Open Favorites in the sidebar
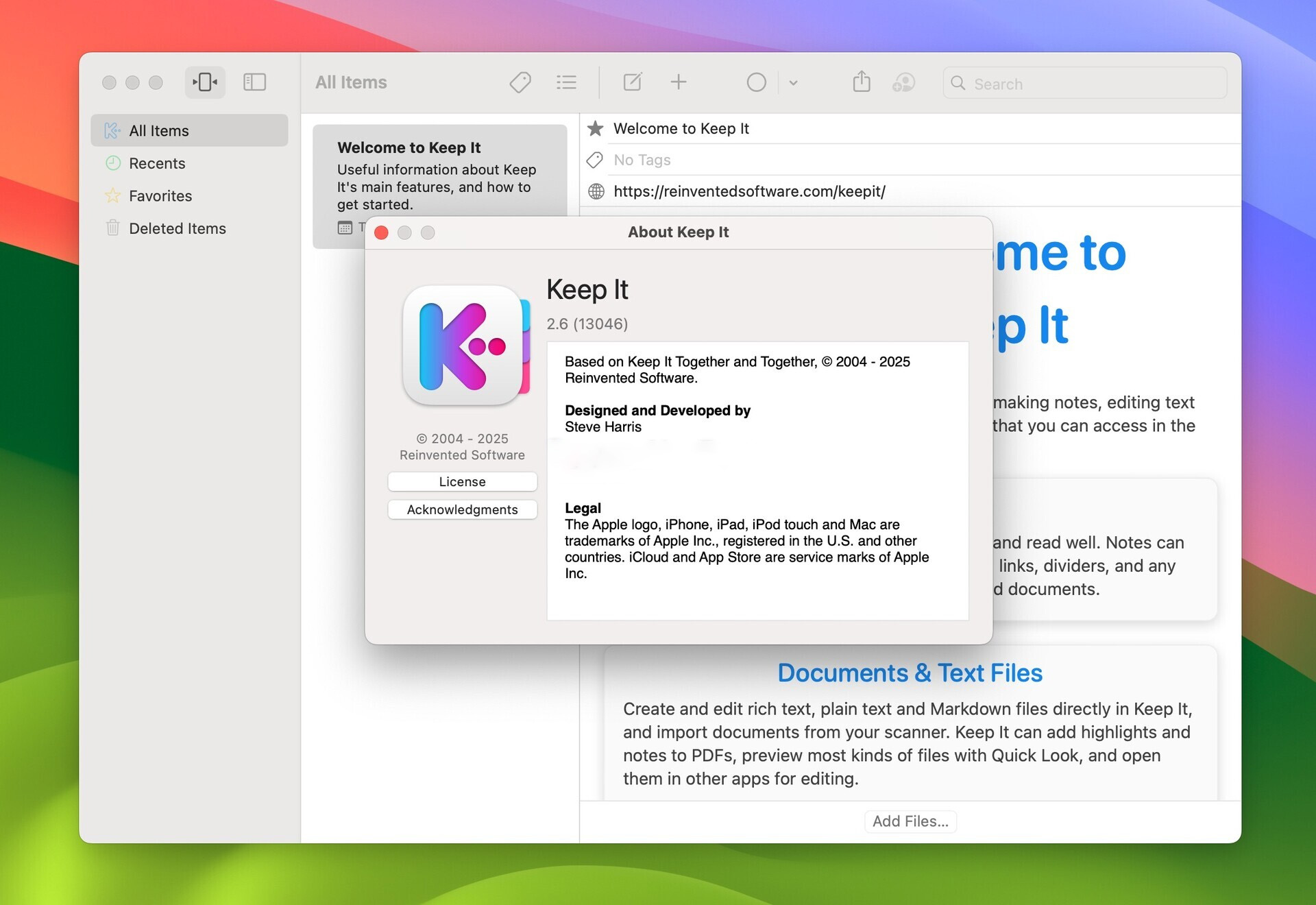The height and width of the screenshot is (905, 1316). [189, 195]
